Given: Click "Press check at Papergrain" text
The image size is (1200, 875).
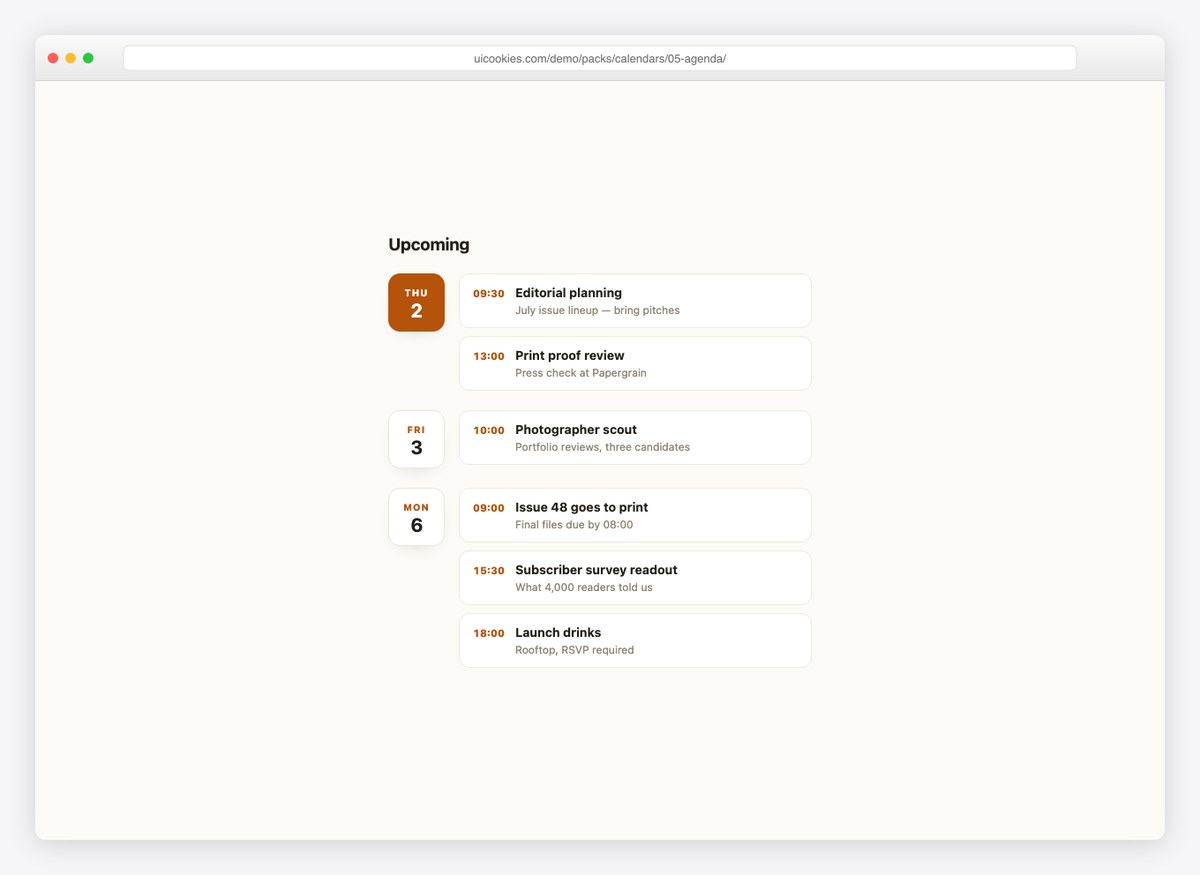Looking at the screenshot, I should [x=581, y=373].
